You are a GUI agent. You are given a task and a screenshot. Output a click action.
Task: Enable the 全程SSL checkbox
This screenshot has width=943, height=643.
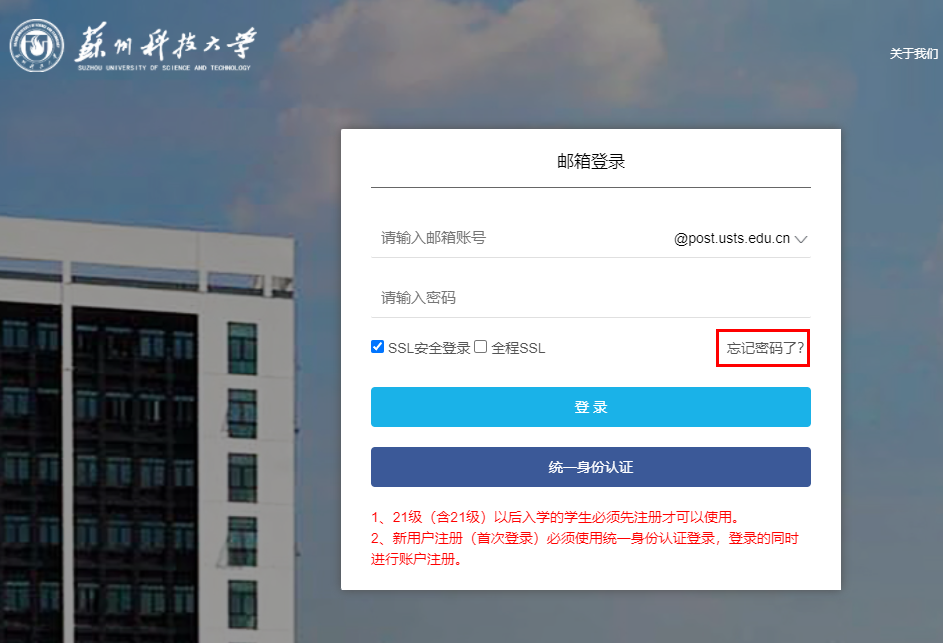(481, 346)
